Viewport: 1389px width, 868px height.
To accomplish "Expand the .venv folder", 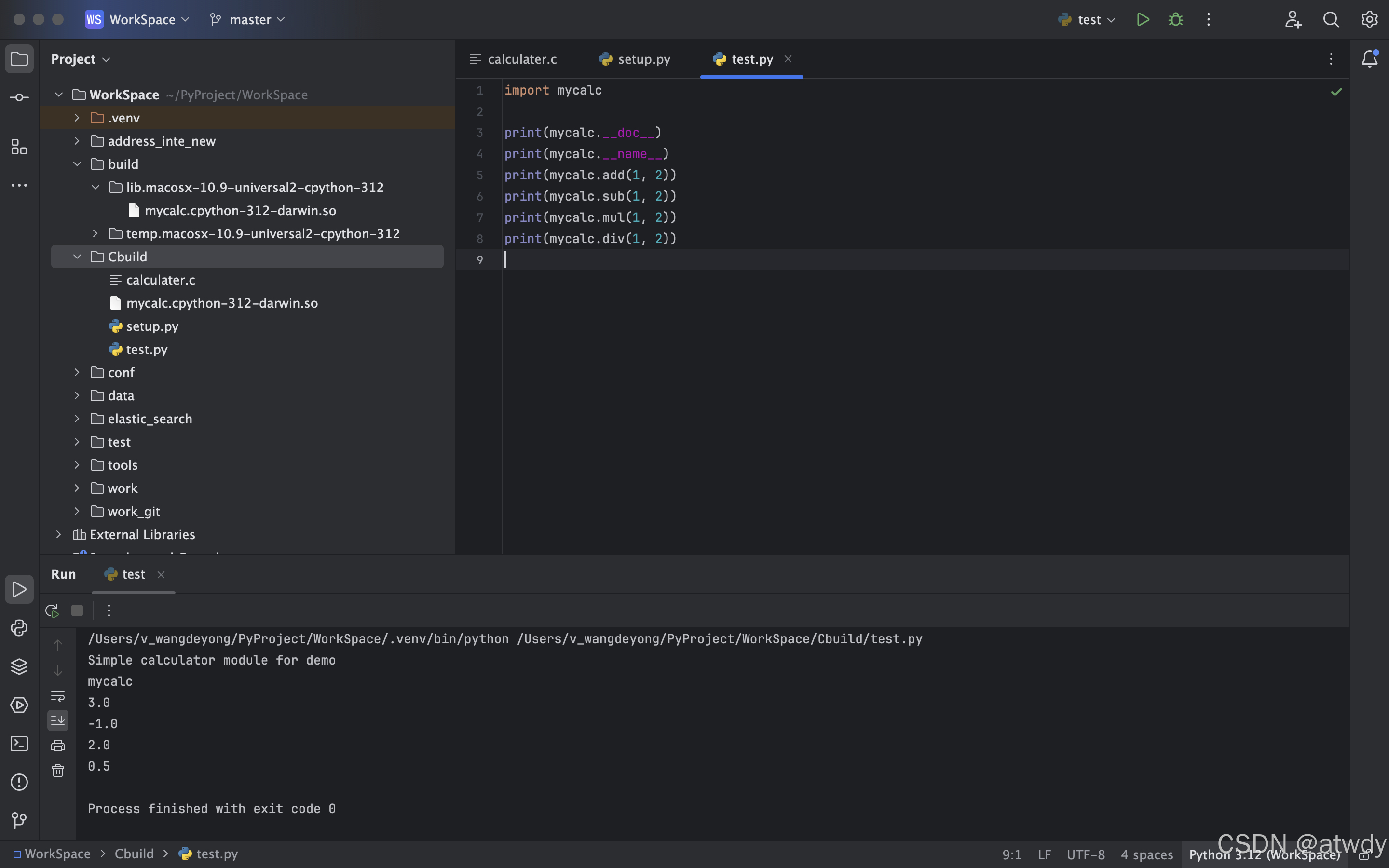I will (x=77, y=118).
